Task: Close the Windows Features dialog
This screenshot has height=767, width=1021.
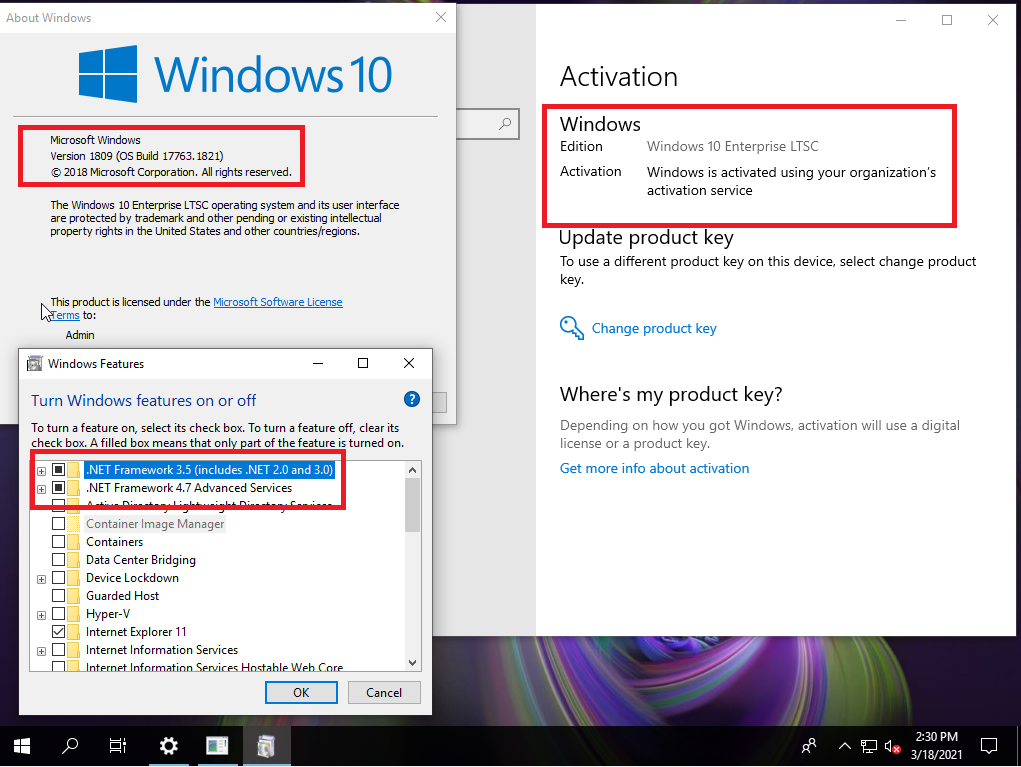Action: click(409, 363)
